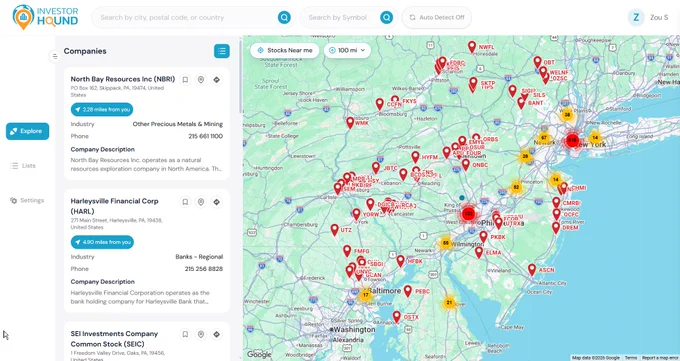
Task: Click the QNBC map marker
Action: tap(465, 164)
